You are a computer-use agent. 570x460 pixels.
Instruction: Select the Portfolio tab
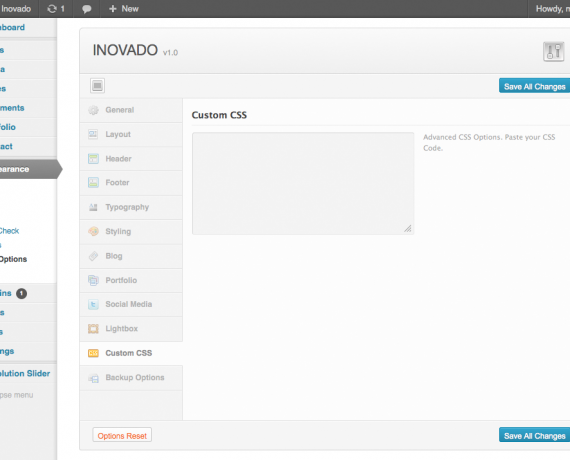131,280
